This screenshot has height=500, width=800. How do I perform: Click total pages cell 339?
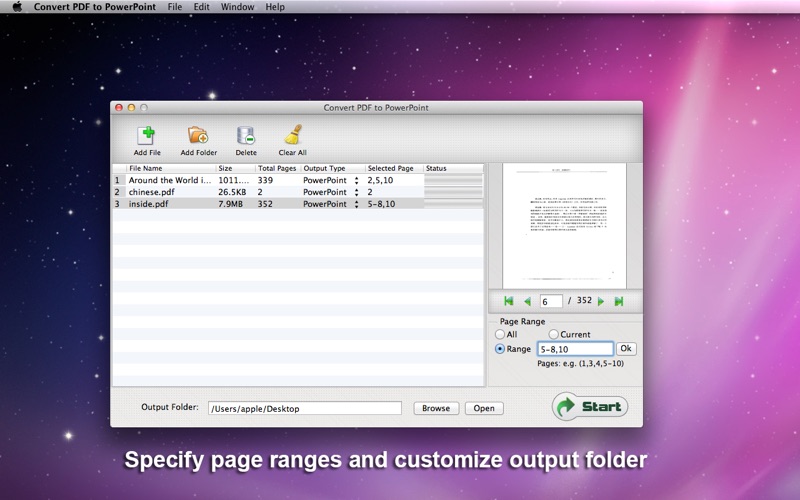(x=265, y=180)
